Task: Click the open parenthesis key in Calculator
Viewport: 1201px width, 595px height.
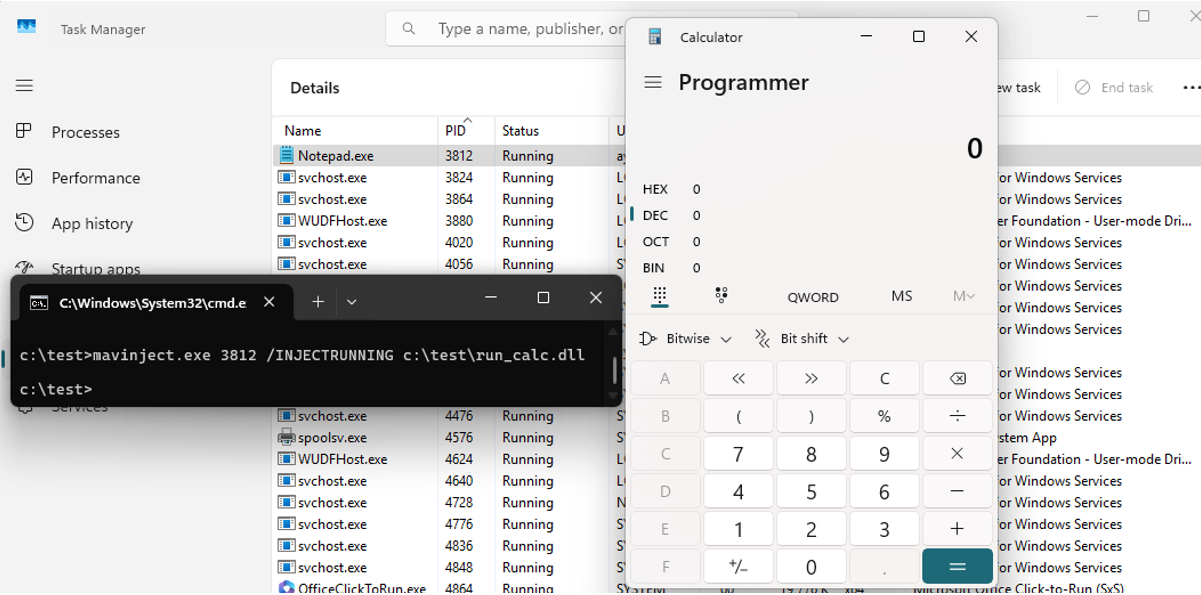Action: pyautogui.click(x=738, y=416)
